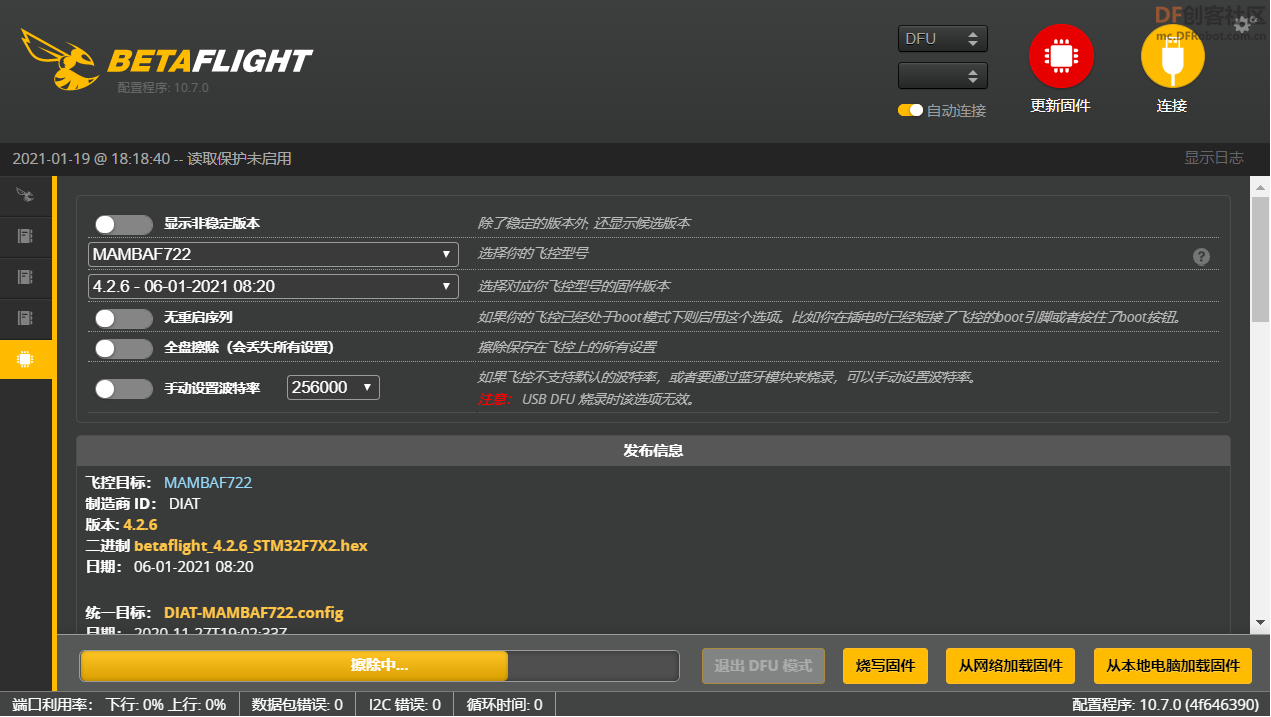Viewport: 1271px width, 717px height.
Task: Select the active firmware flasher chip tab
Action: pos(26,359)
